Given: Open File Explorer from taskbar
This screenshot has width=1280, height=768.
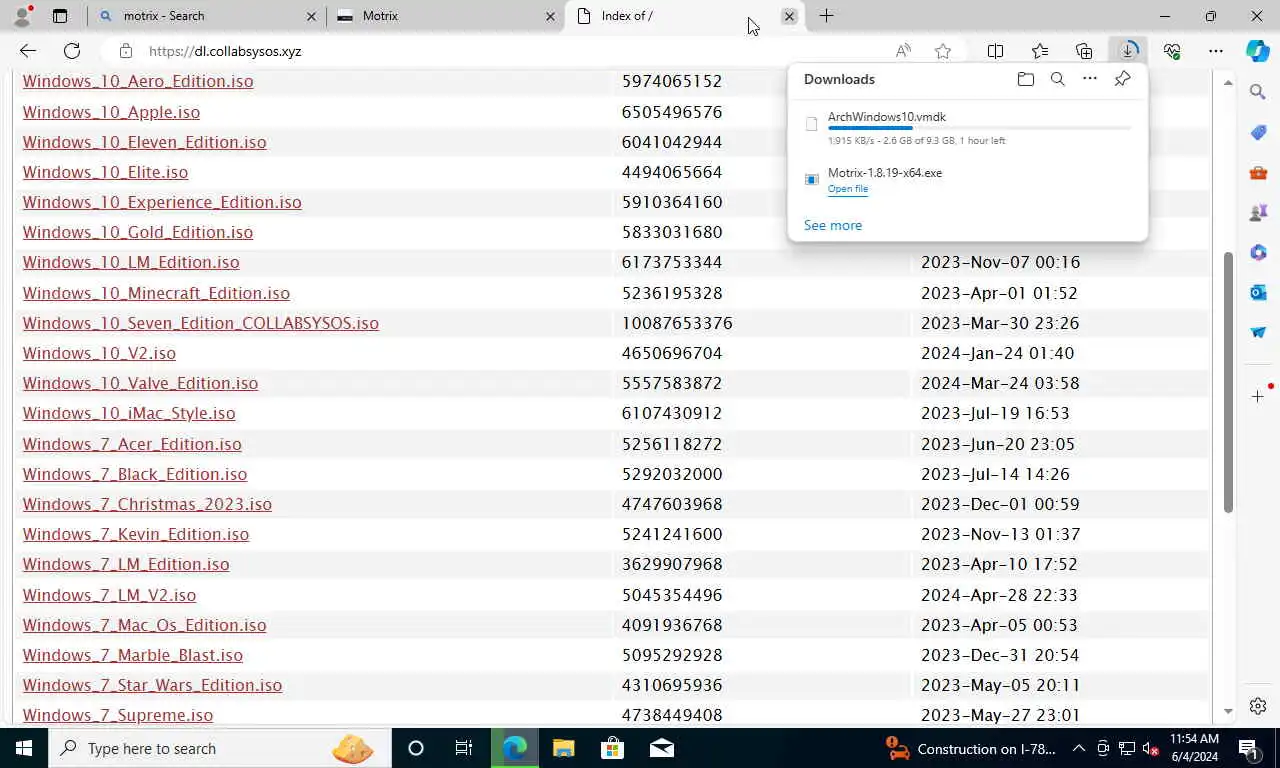Looking at the screenshot, I should (563, 748).
